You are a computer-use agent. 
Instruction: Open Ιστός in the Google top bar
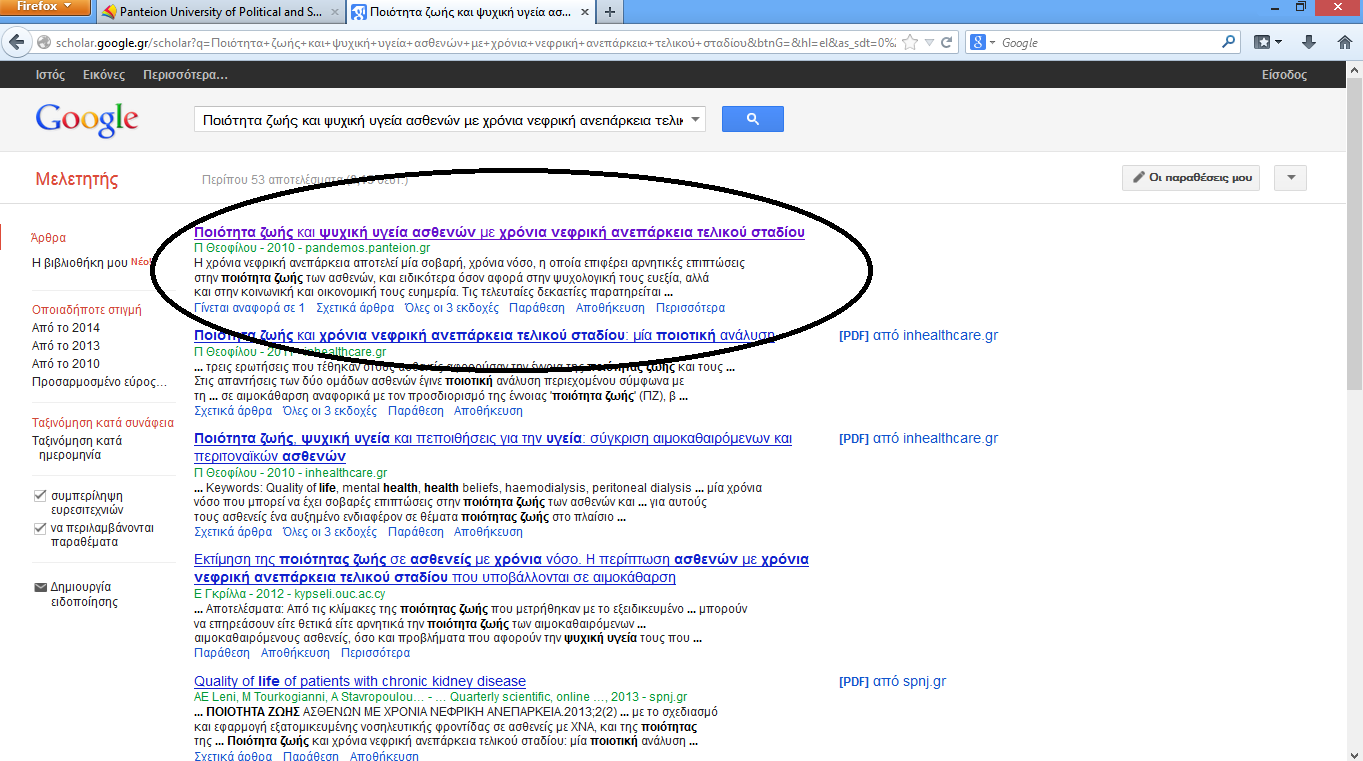(x=50, y=75)
